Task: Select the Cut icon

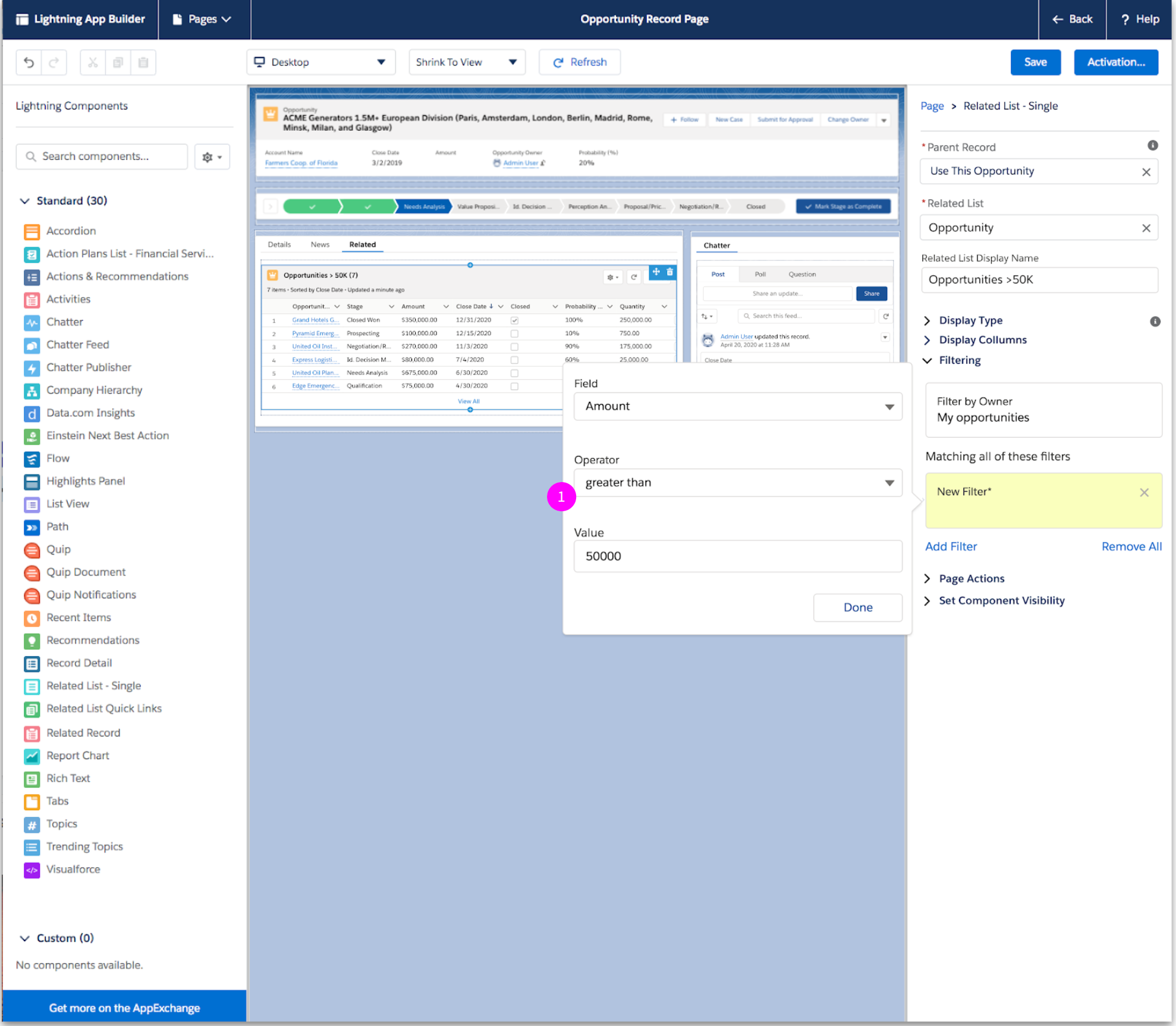Action: pos(92,62)
